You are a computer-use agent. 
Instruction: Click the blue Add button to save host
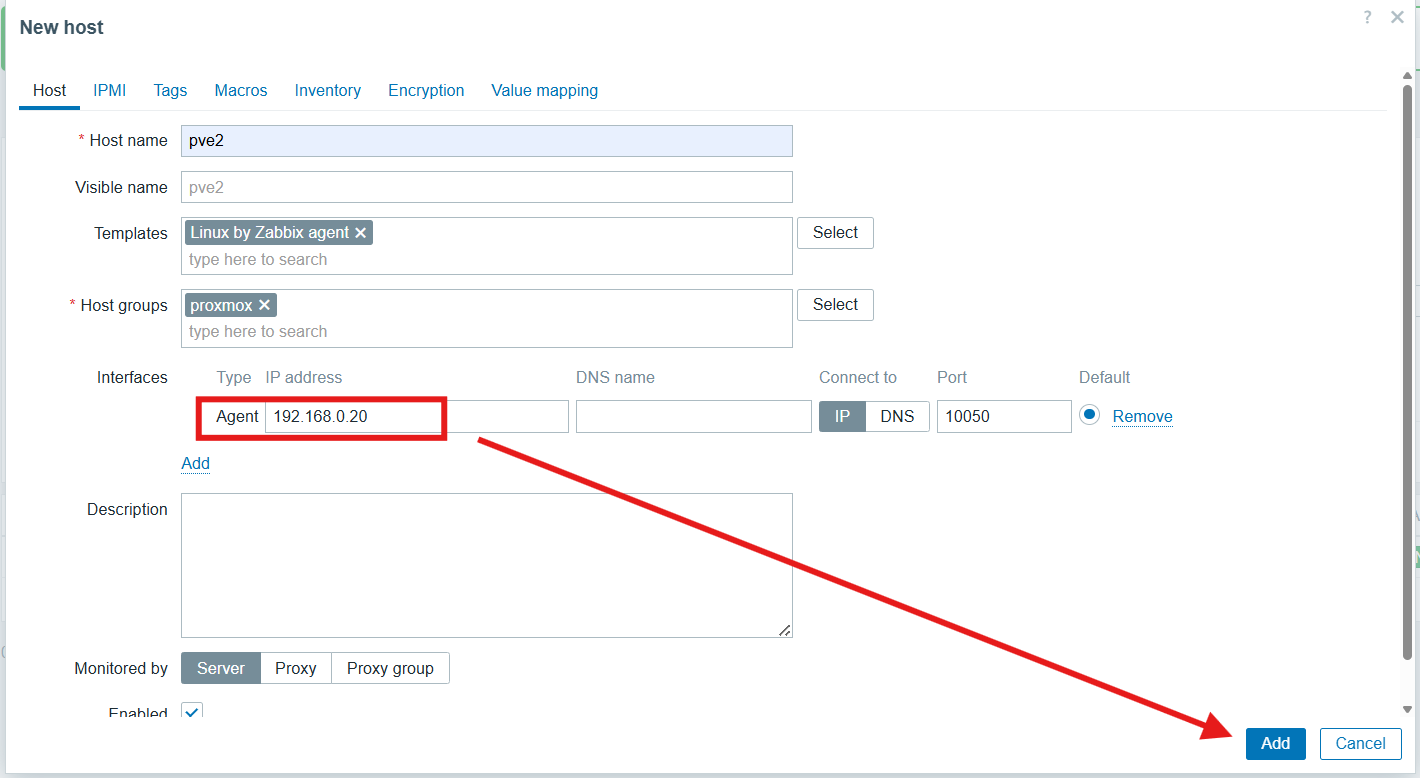click(1275, 743)
